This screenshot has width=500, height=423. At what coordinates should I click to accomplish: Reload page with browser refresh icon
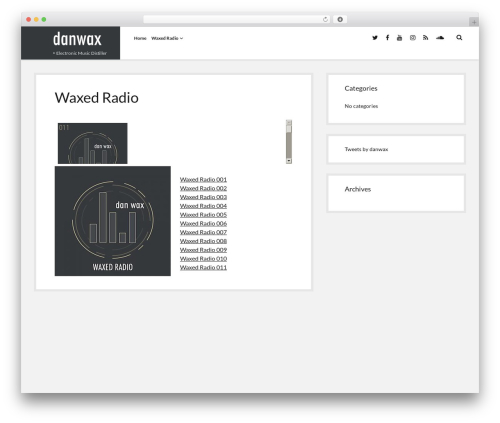coord(325,20)
